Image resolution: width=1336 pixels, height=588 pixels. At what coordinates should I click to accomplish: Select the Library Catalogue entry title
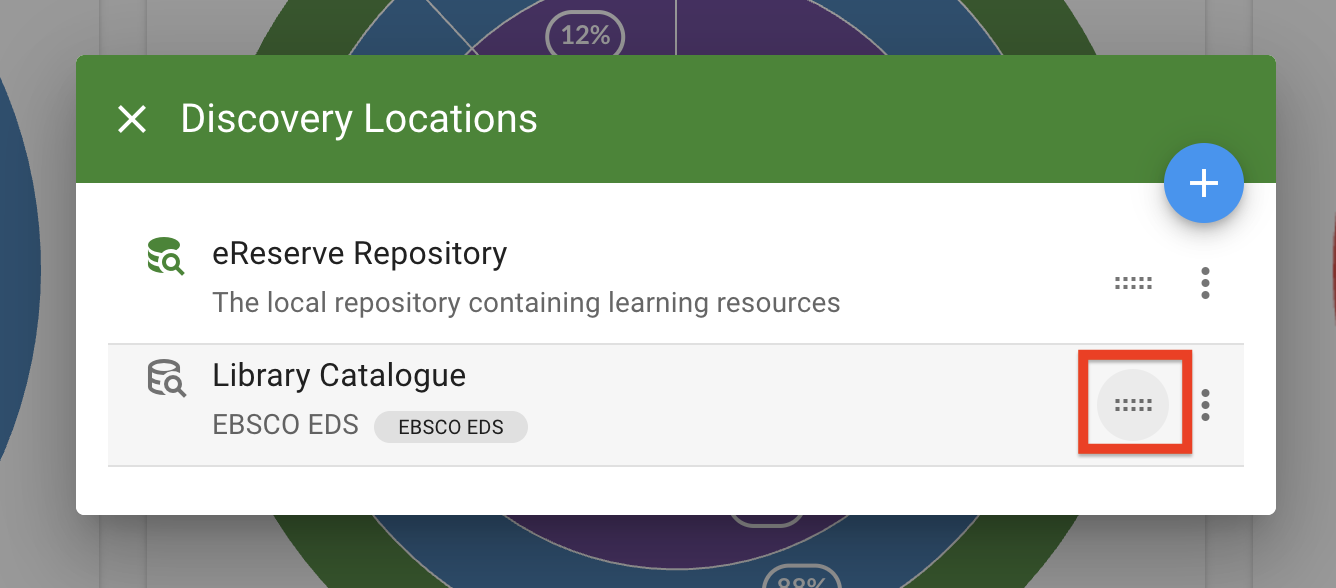[x=339, y=376]
